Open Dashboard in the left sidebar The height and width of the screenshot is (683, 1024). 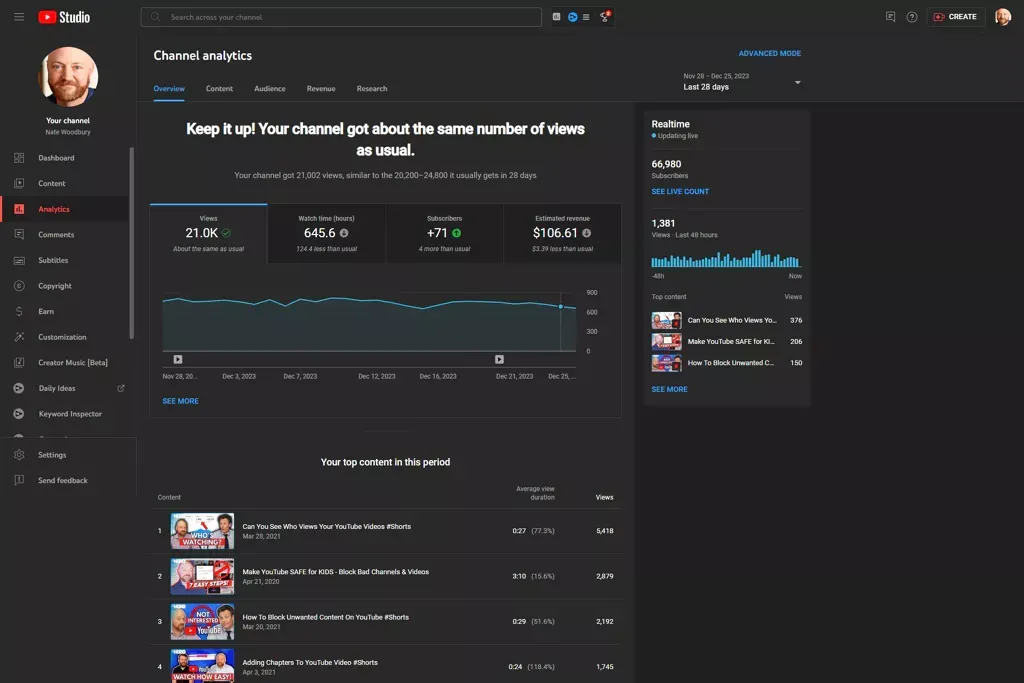(65, 158)
